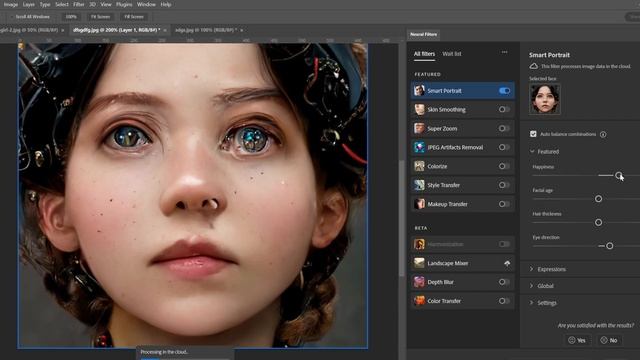640x360 pixels.
Task: Enable the Depth Blur toggle
Action: [x=504, y=282]
